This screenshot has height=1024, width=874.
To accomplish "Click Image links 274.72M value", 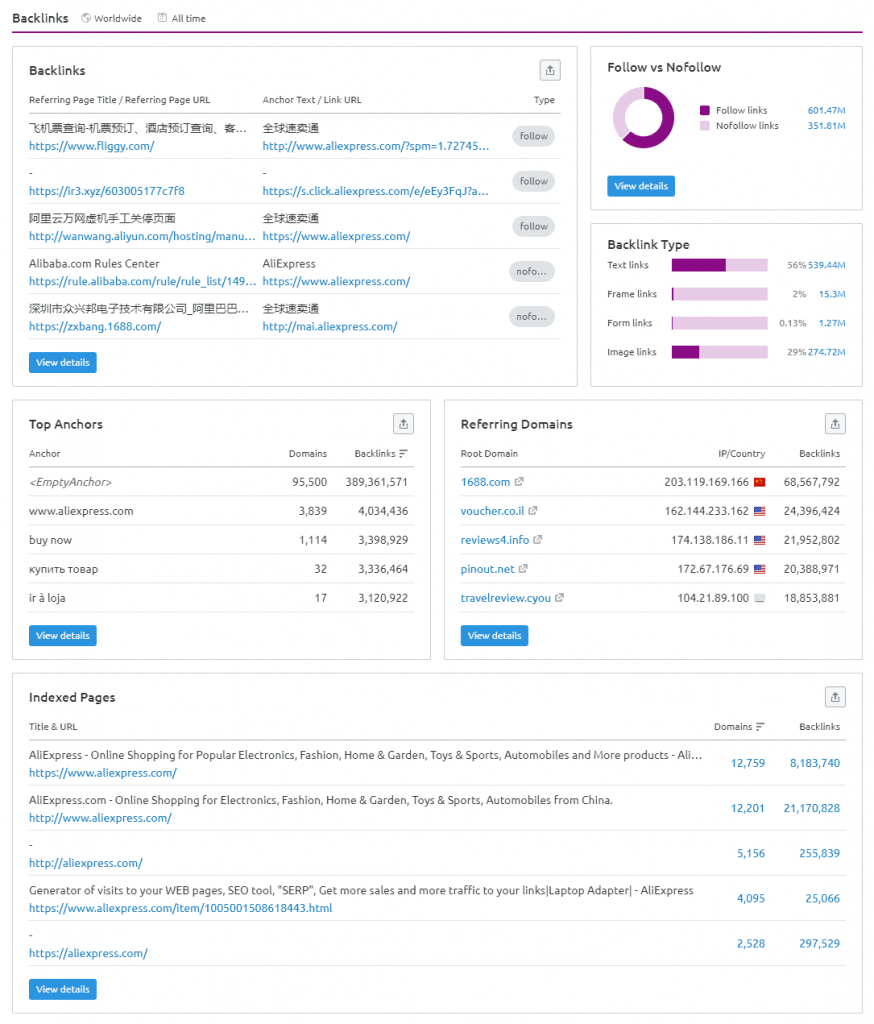I will coord(826,352).
